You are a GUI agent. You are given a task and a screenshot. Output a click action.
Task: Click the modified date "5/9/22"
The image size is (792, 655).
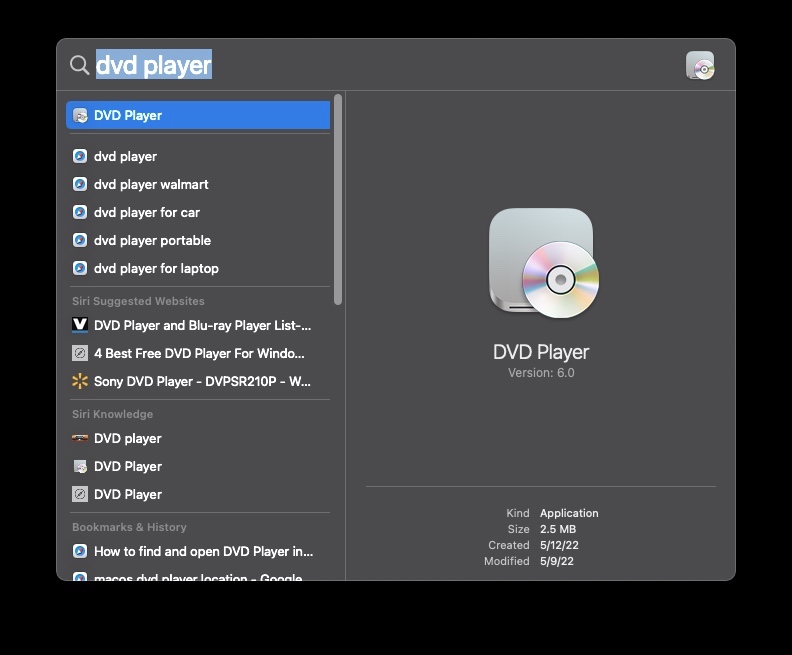coord(557,562)
